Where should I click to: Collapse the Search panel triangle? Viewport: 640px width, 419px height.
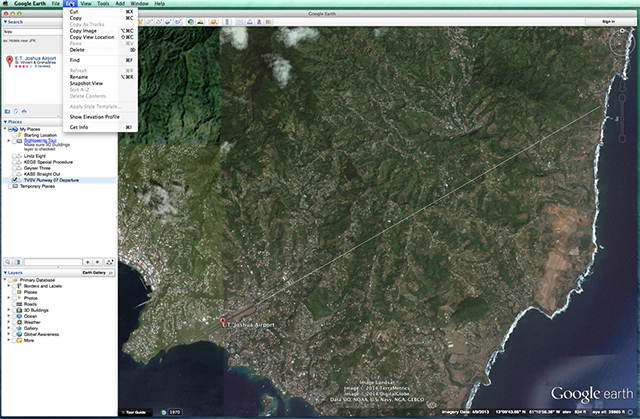pos(5,22)
